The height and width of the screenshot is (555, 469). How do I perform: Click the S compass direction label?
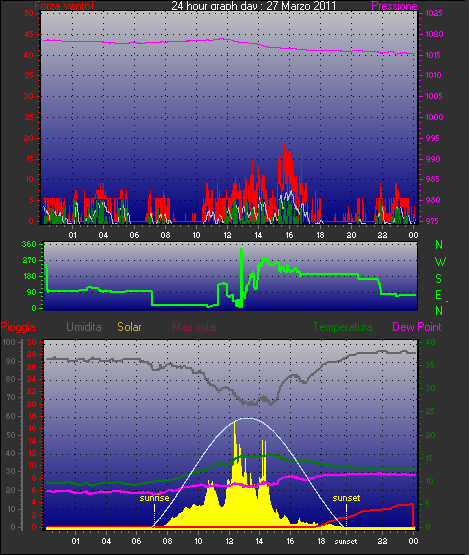point(439,279)
